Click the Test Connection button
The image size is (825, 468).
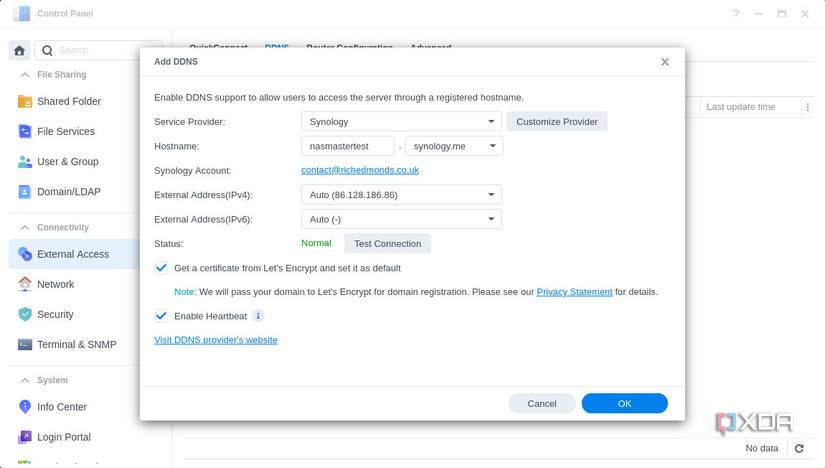tap(387, 244)
